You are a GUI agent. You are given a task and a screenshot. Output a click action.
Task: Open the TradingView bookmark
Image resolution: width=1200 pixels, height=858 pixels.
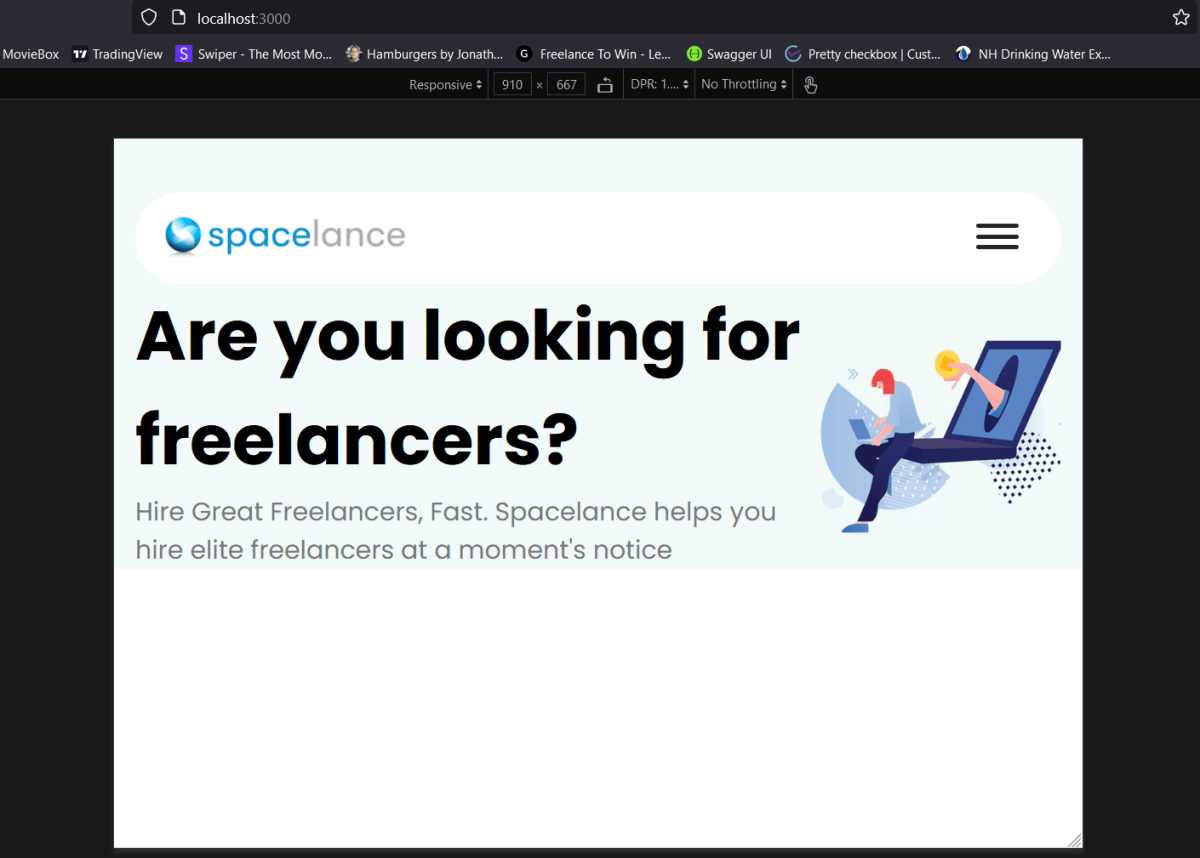(118, 54)
